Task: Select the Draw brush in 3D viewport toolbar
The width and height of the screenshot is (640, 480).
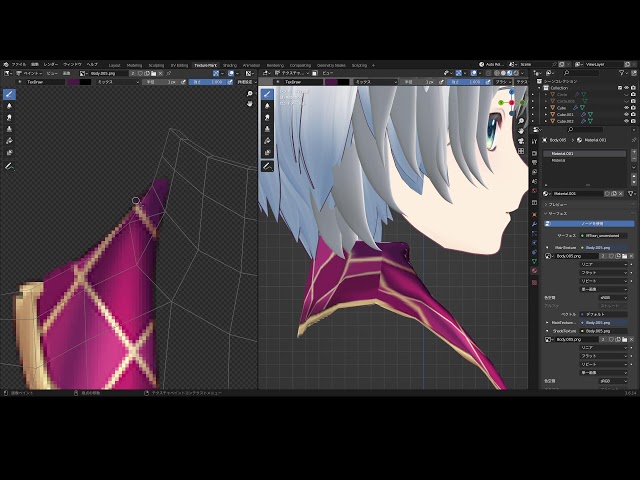Action: click(x=267, y=94)
